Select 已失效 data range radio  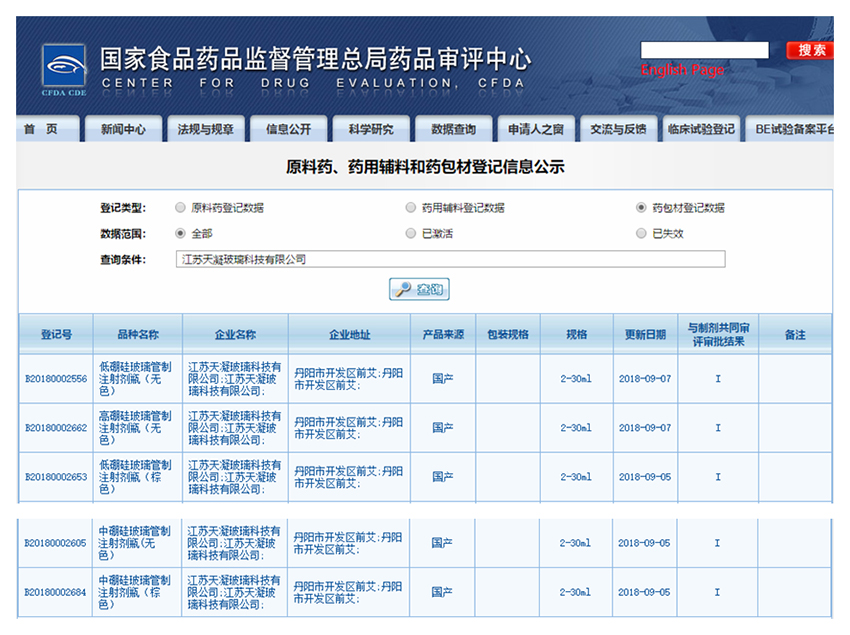[x=642, y=234]
